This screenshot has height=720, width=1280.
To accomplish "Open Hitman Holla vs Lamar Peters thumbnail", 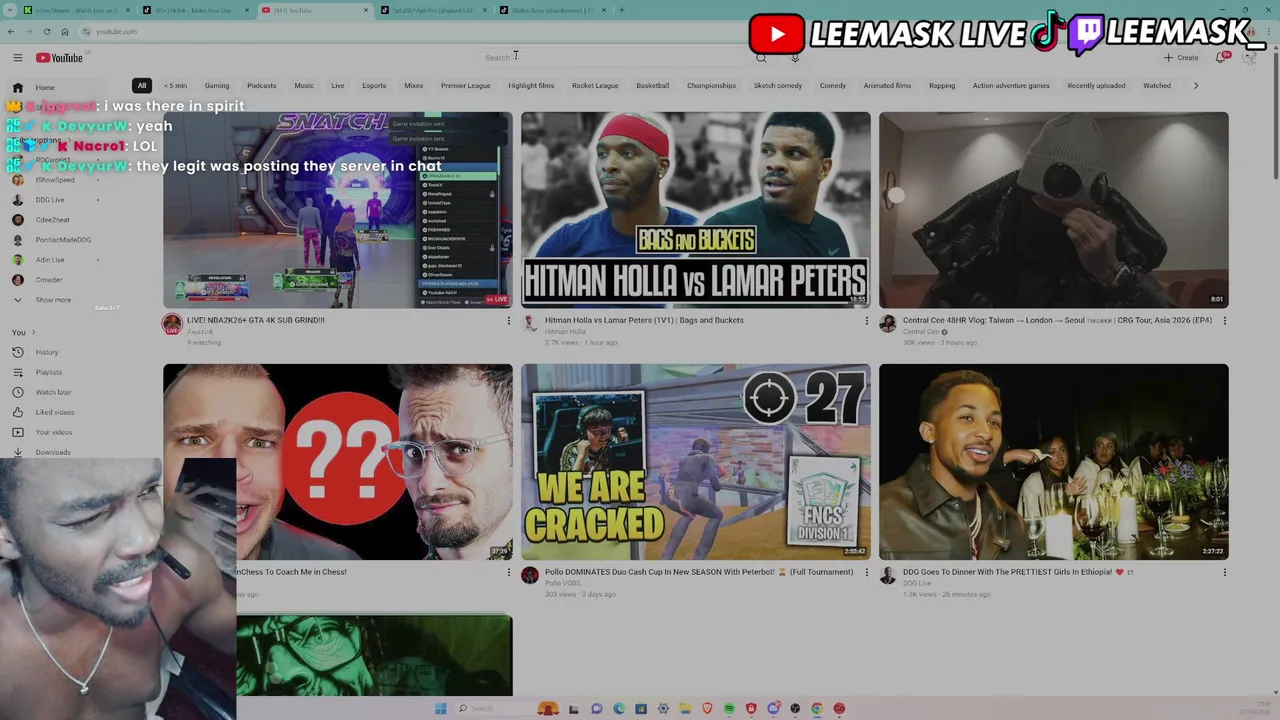I will click(695, 210).
